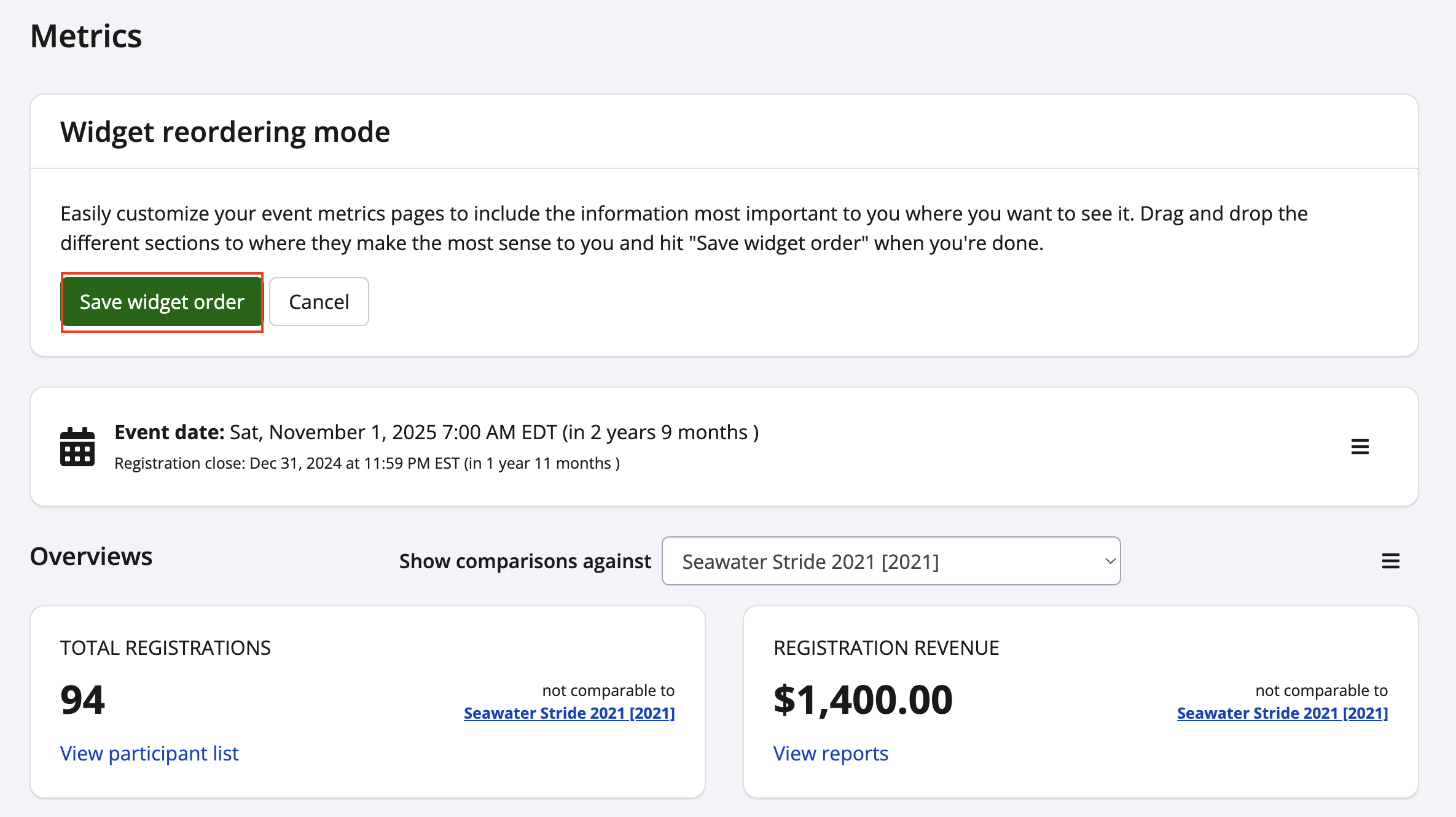1456x817 pixels.
Task: Open the Show comparisons against dropdown
Action: point(891,561)
